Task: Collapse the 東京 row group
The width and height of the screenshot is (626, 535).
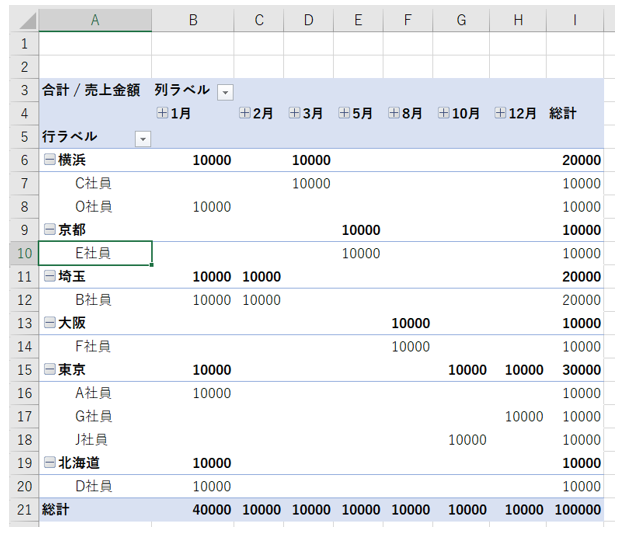Action: [x=49, y=370]
